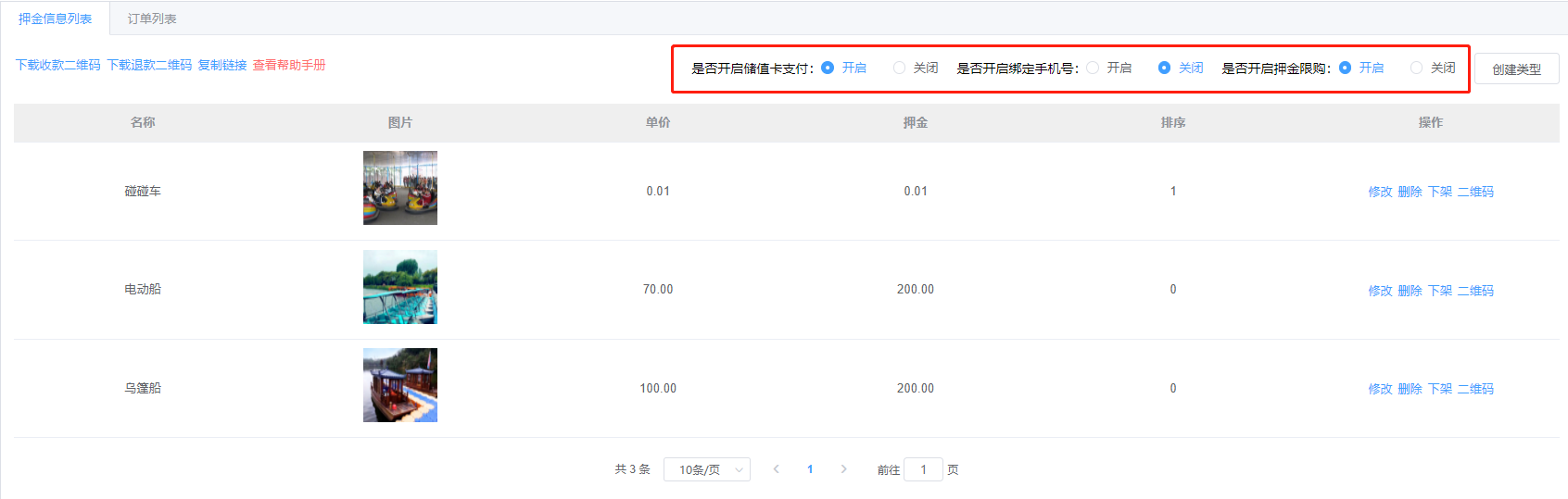The width and height of the screenshot is (1568, 499).
Task: Click 删除 for 碰碰车 row
Action: point(1410,192)
